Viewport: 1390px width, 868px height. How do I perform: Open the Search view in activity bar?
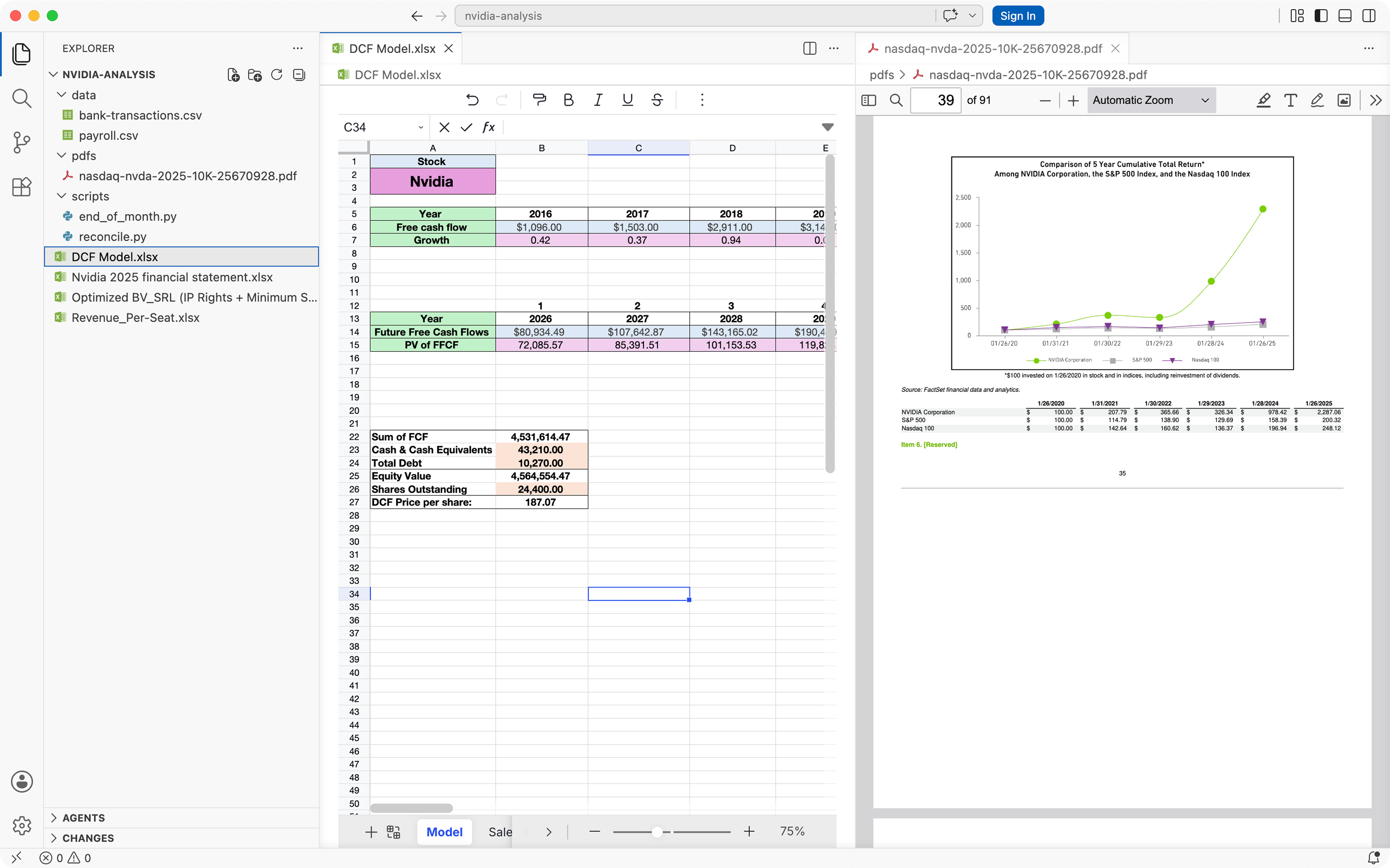coord(22,98)
